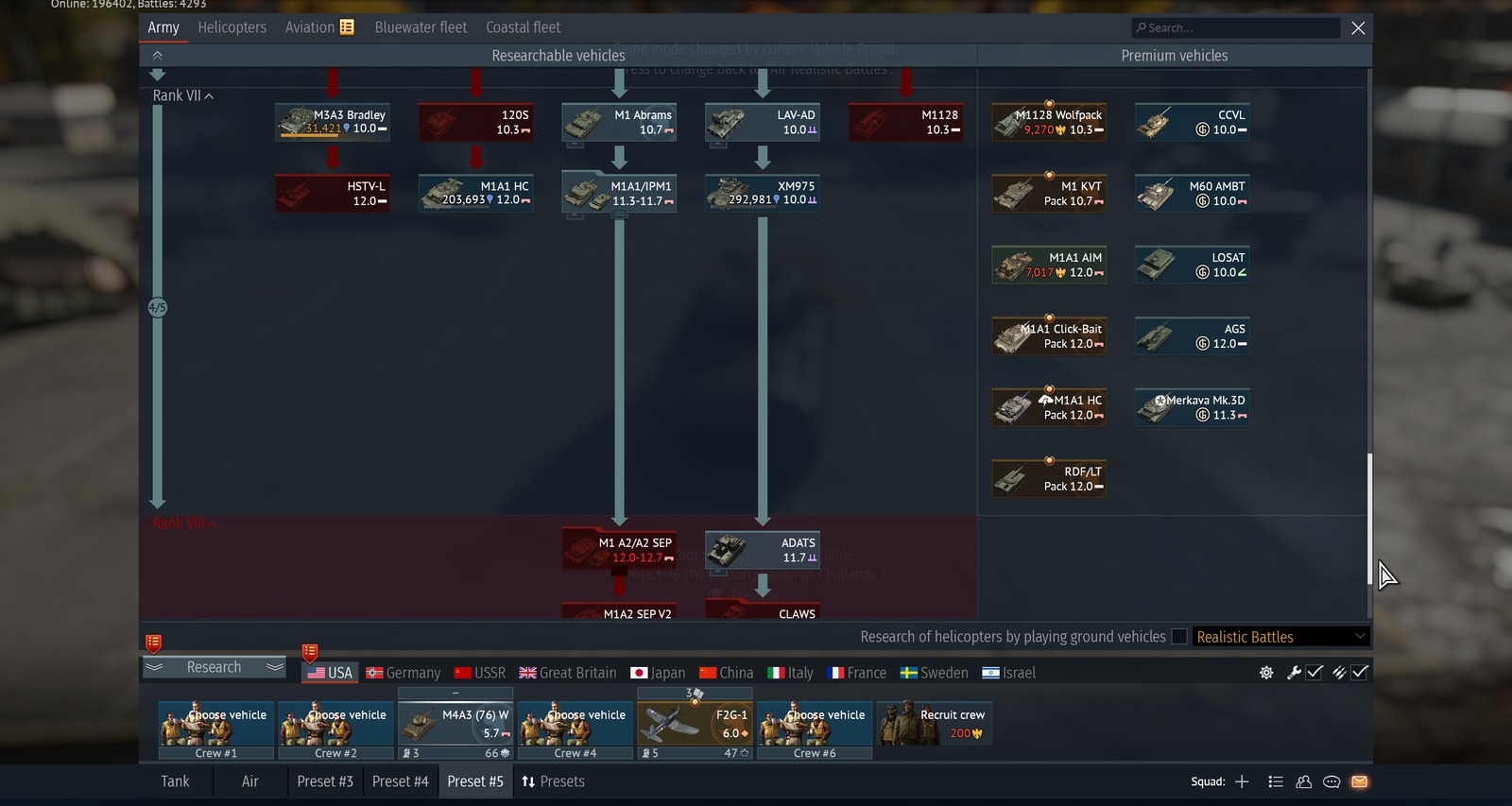The image size is (1512, 806).
Task: Select the AGS premium vehicle
Action: 1193,336
